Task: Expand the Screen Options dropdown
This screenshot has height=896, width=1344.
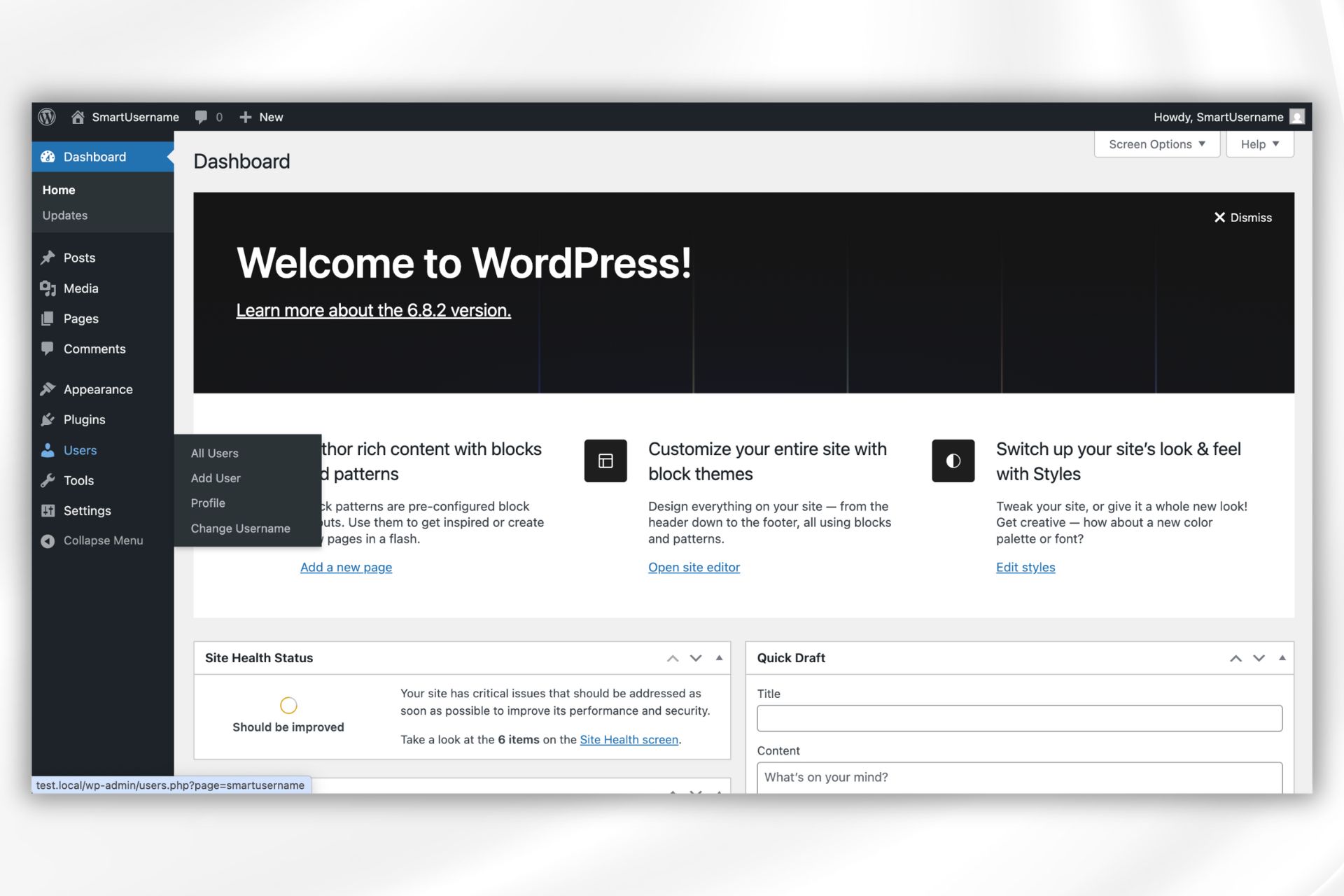Action: pyautogui.click(x=1156, y=144)
